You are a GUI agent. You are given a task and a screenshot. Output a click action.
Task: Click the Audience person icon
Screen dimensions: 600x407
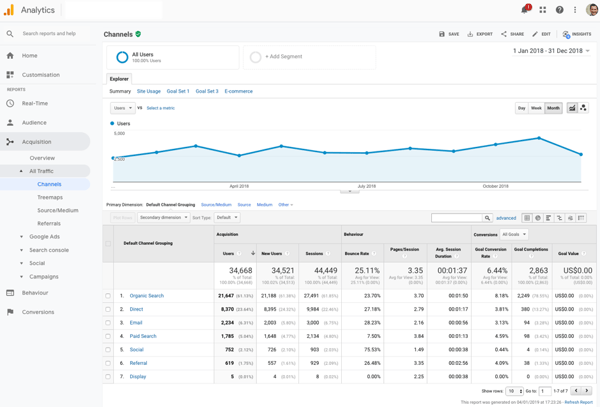coord(10,122)
